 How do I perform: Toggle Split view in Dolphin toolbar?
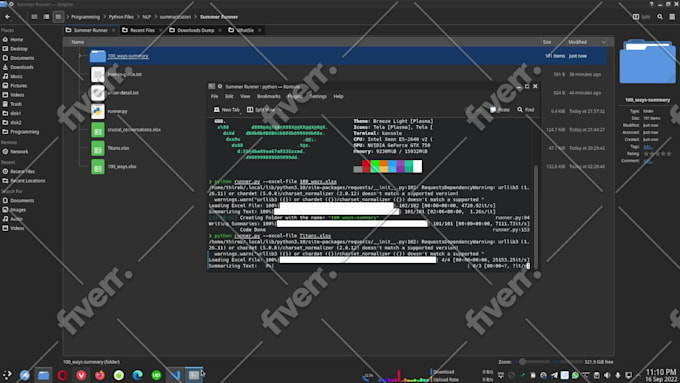pyautogui.click(x=641, y=17)
